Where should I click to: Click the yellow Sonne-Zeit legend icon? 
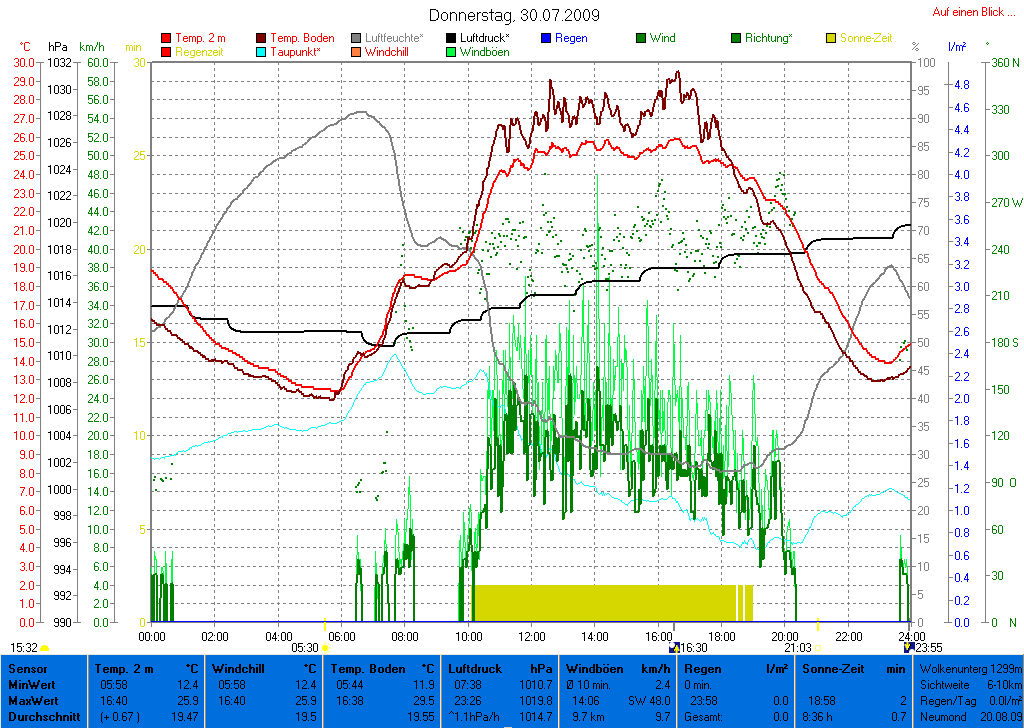(x=832, y=38)
